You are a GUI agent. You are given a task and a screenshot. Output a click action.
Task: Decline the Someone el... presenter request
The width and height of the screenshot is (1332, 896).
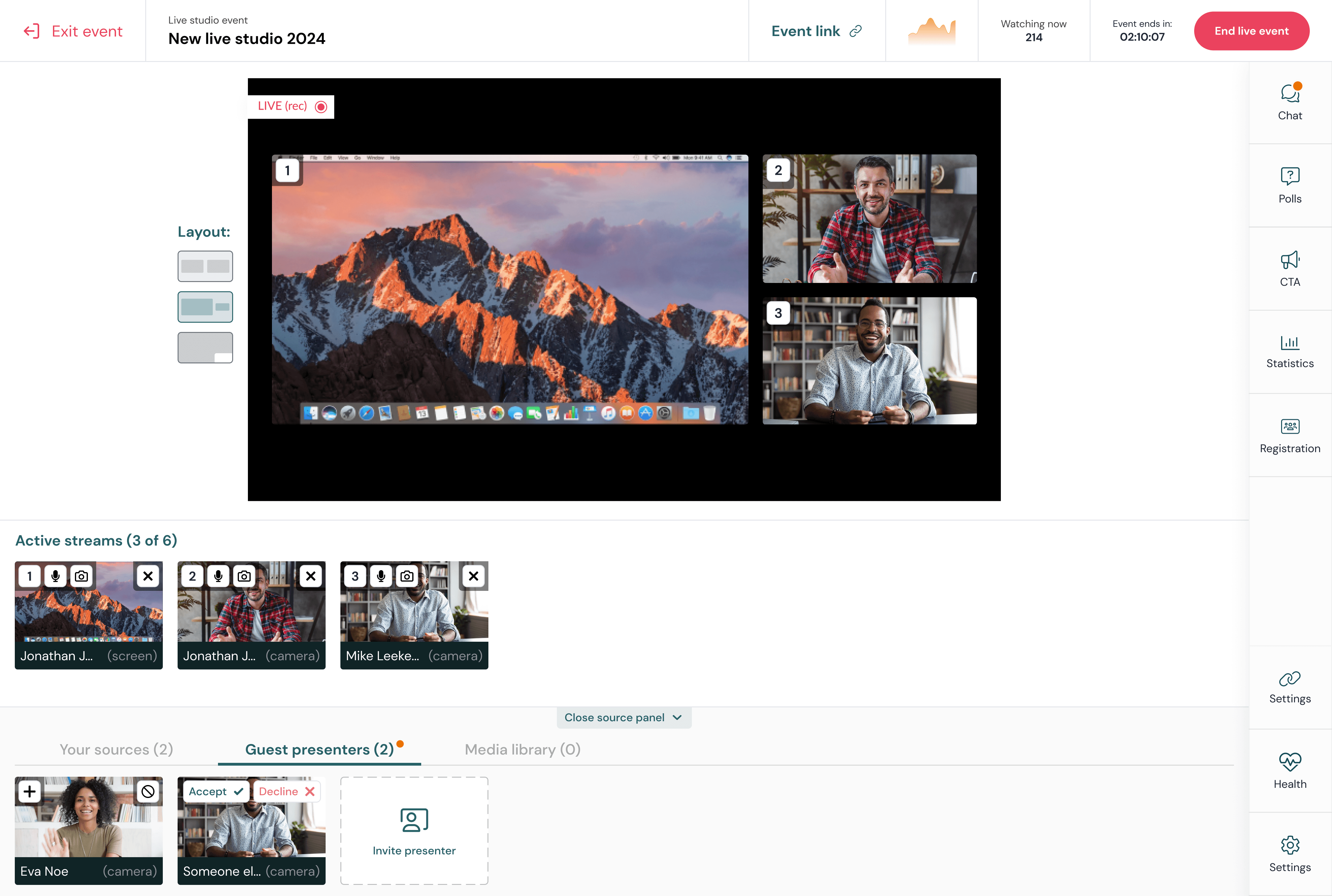coord(286,792)
